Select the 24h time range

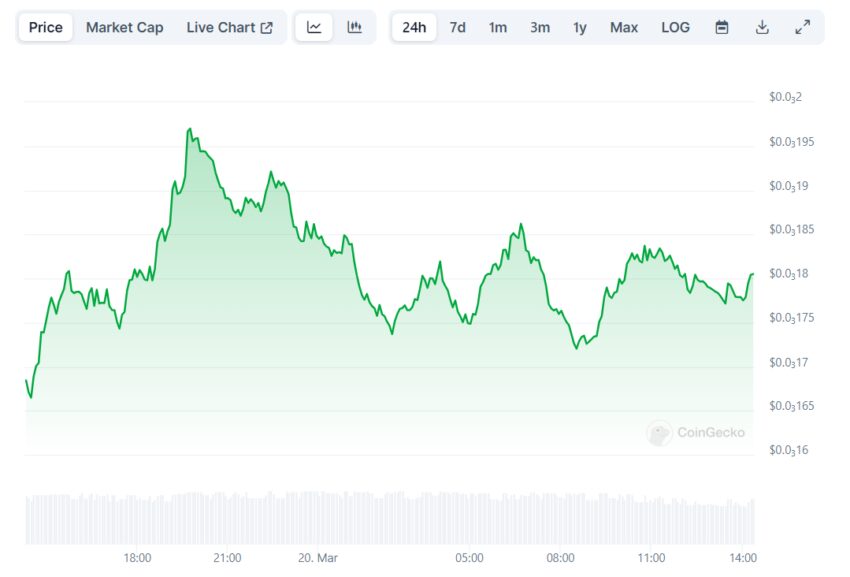click(414, 27)
